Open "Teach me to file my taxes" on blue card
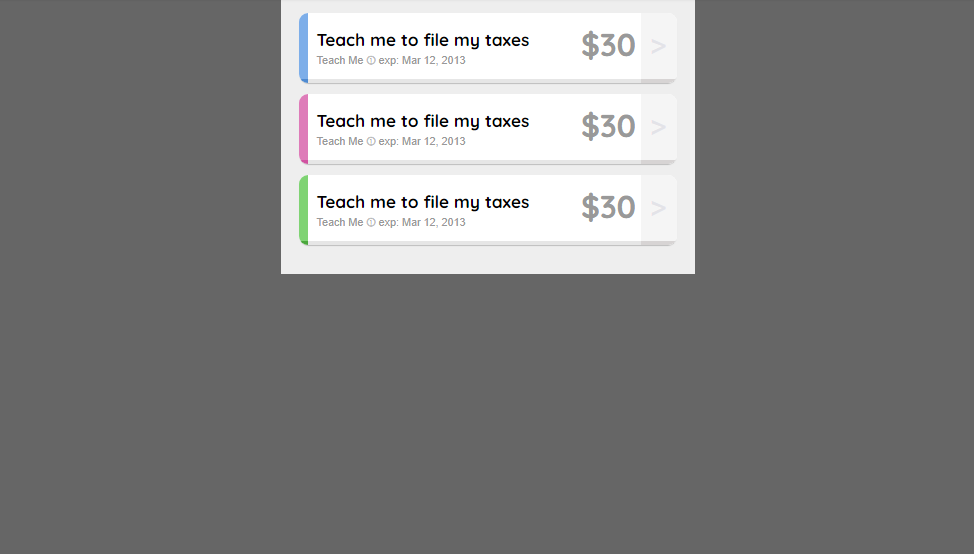This screenshot has height=554, width=974. 423,40
